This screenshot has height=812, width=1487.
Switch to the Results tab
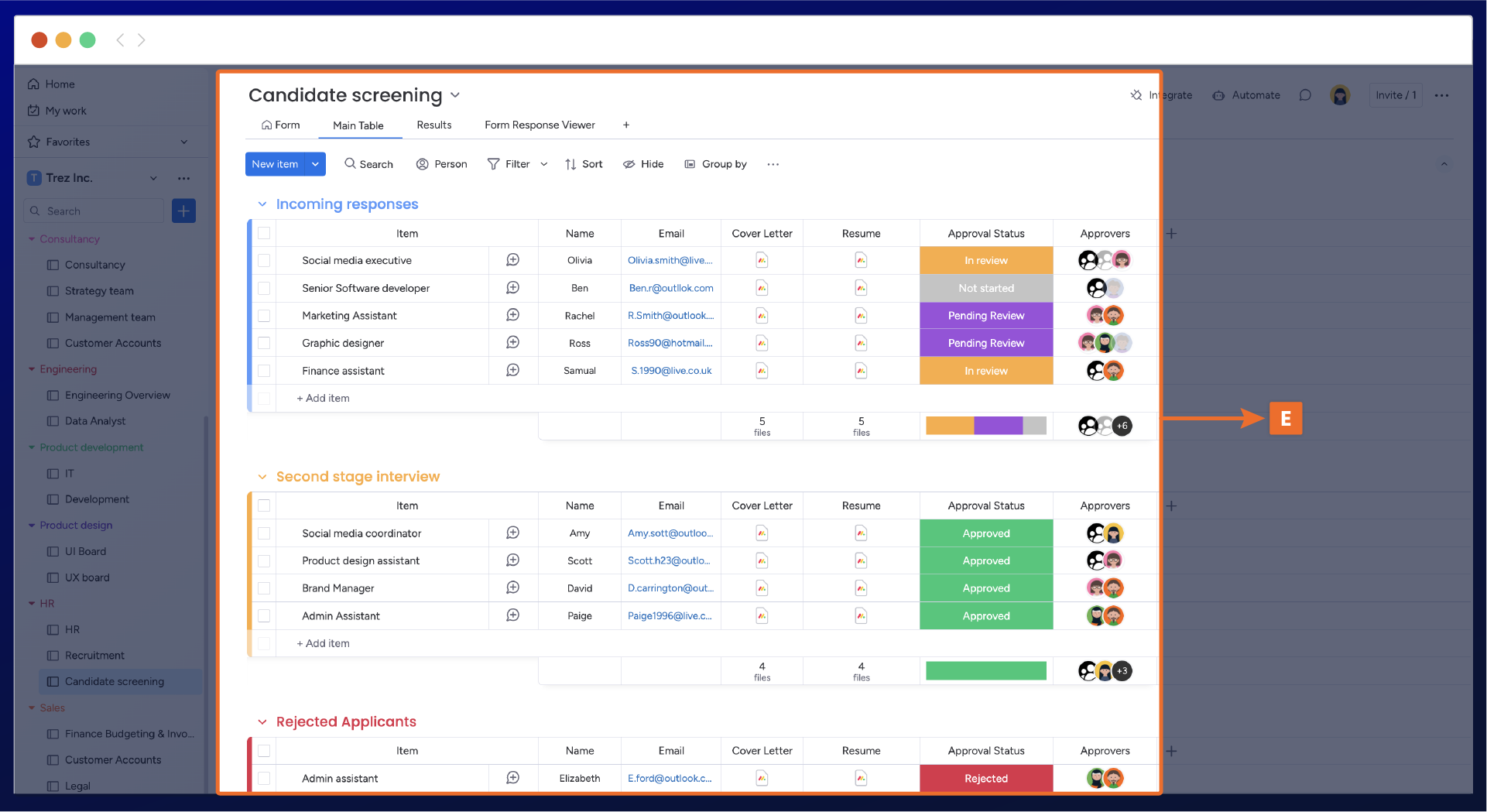click(433, 125)
